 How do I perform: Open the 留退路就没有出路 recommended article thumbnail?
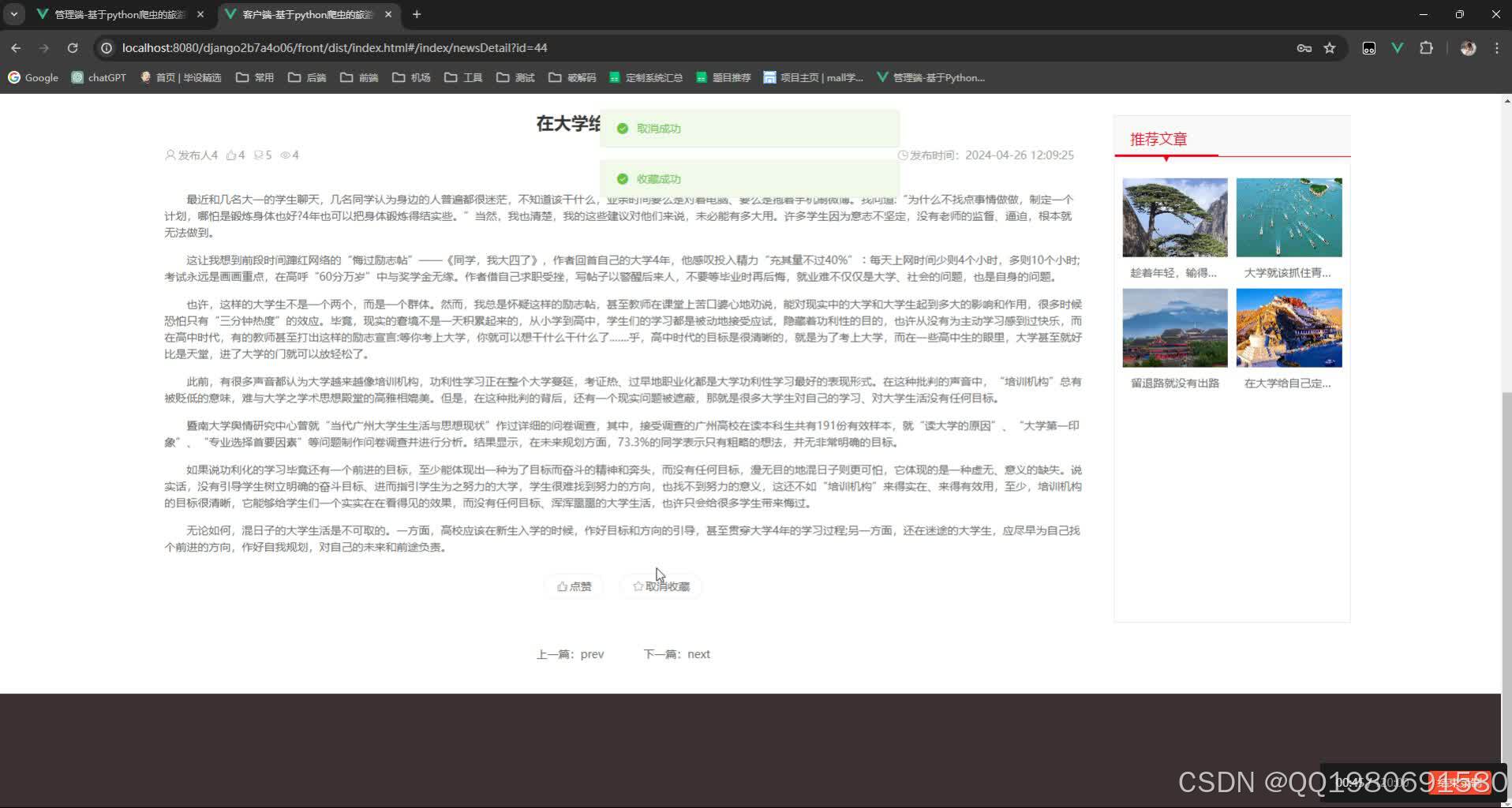[x=1174, y=327]
